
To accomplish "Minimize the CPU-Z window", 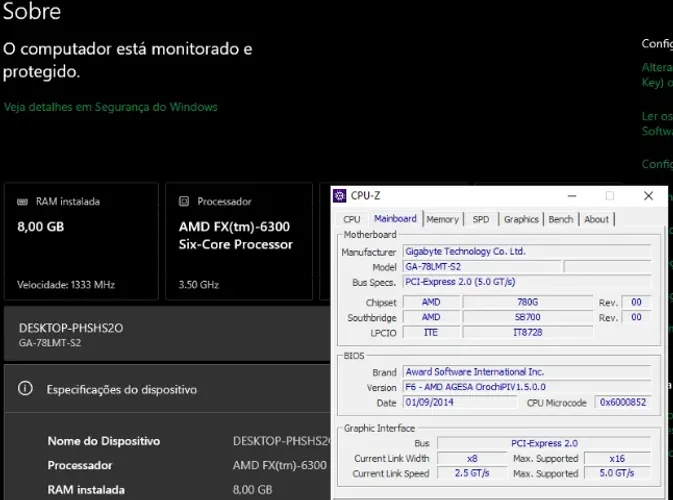I will coord(572,196).
